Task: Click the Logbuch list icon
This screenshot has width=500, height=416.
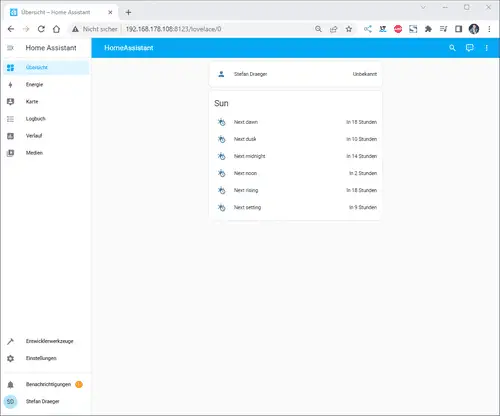Action: coord(10,119)
